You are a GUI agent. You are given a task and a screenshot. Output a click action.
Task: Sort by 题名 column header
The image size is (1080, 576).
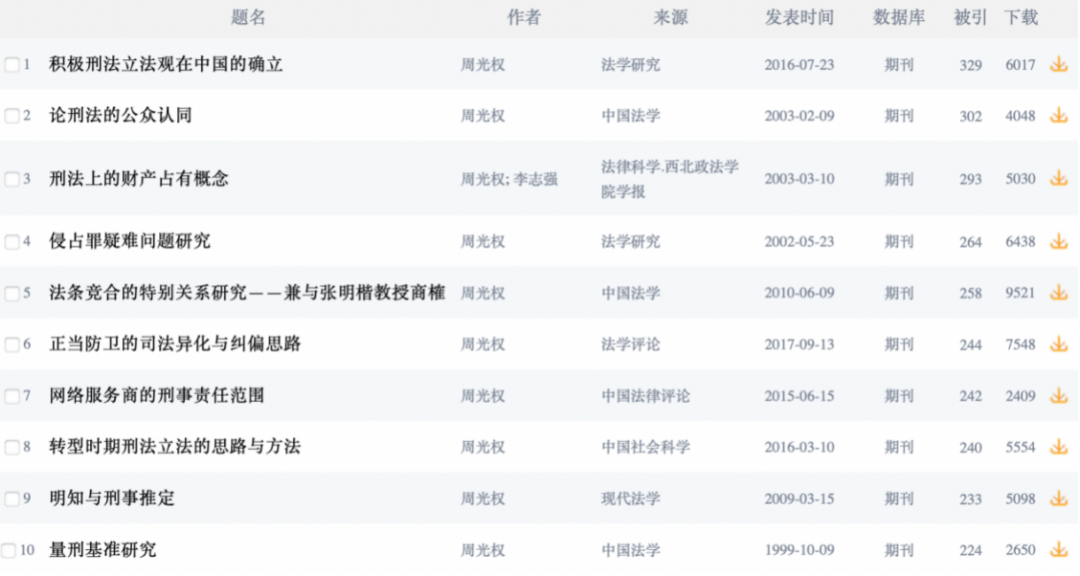(248, 17)
